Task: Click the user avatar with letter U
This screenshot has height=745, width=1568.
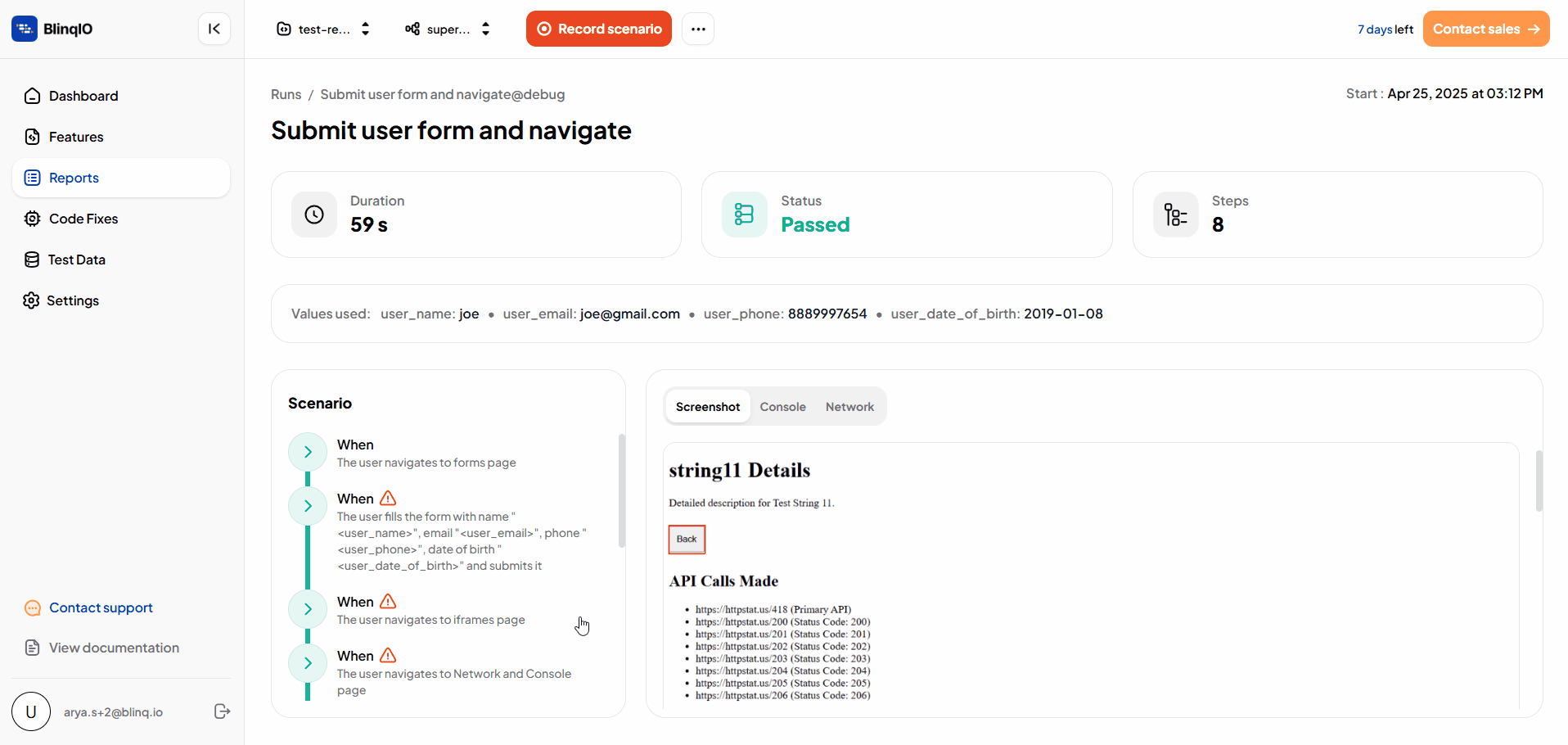Action: point(31,711)
